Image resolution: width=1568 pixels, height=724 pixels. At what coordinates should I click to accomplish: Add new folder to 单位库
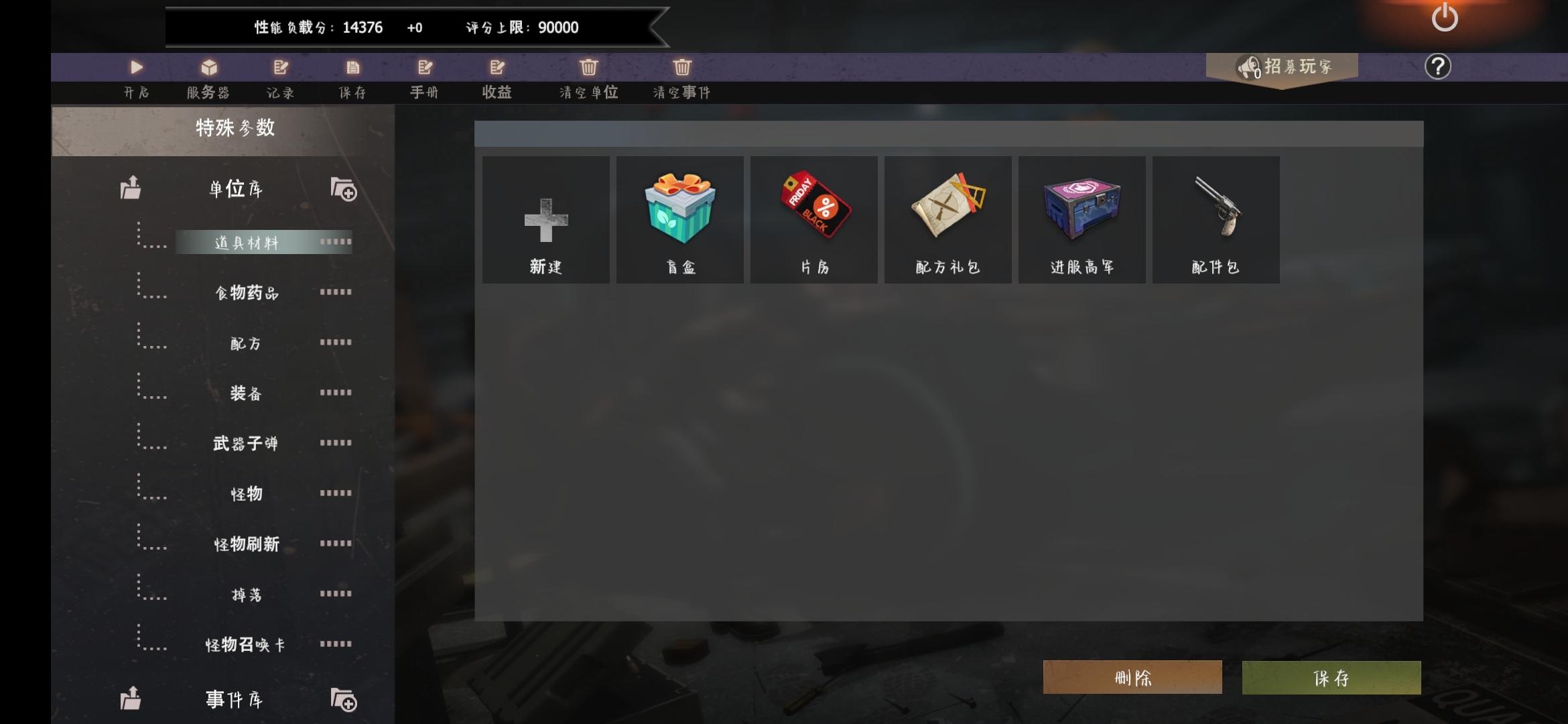tap(343, 190)
